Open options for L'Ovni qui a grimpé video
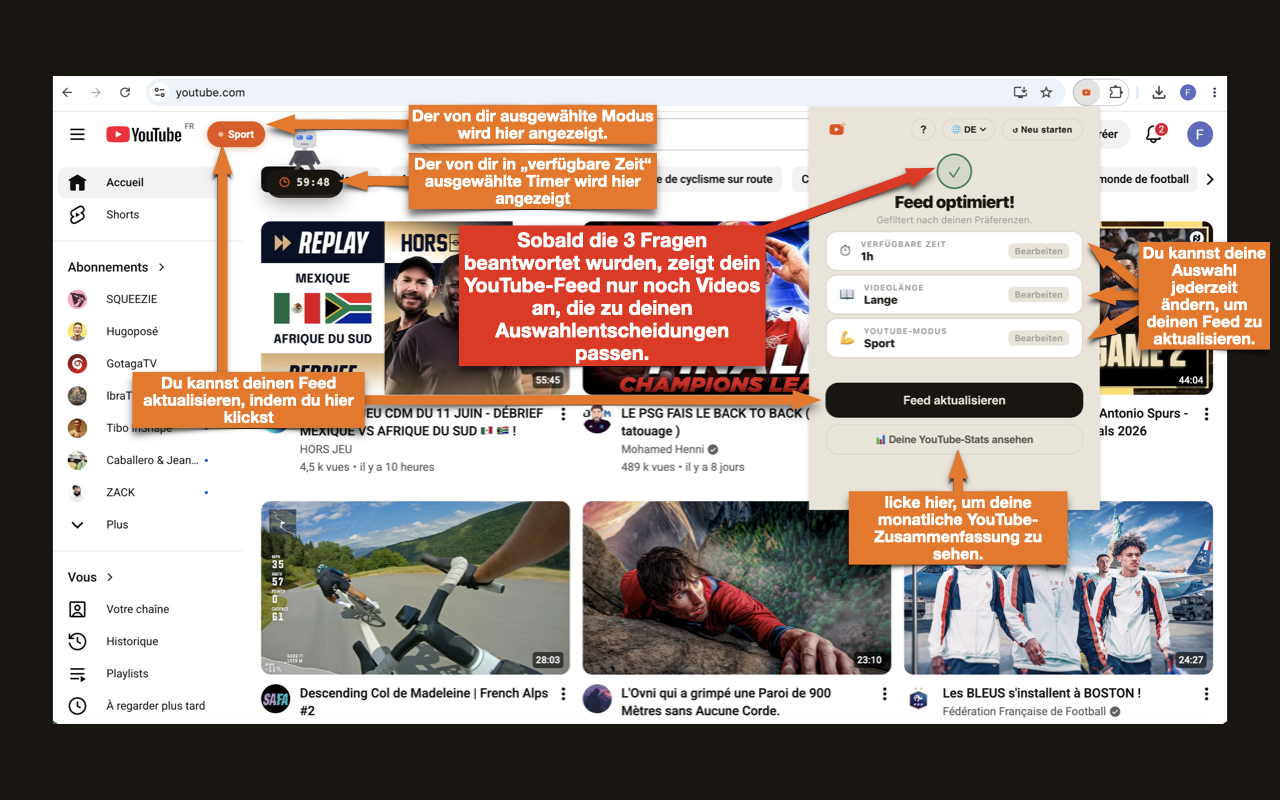 click(885, 694)
